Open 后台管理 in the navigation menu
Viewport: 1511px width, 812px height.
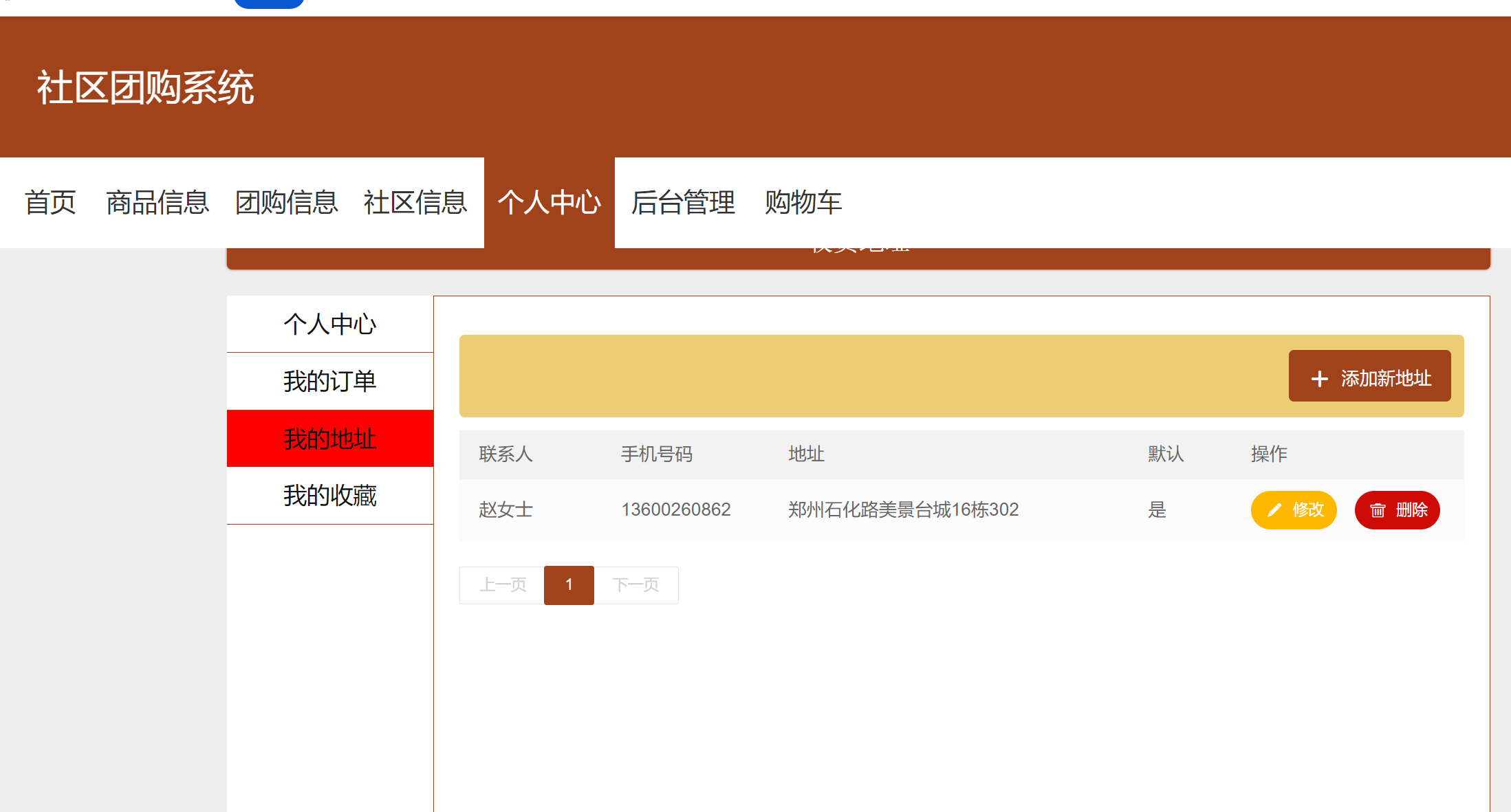pos(683,202)
